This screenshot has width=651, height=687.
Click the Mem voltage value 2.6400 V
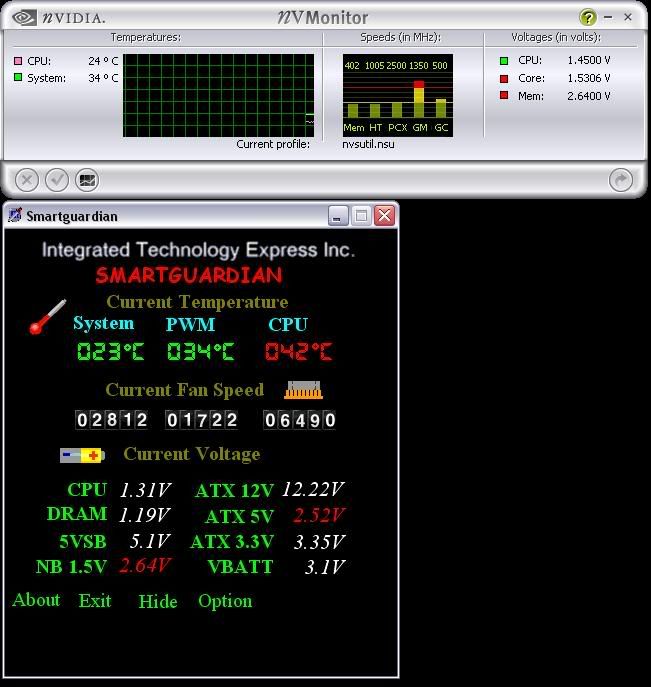589,96
